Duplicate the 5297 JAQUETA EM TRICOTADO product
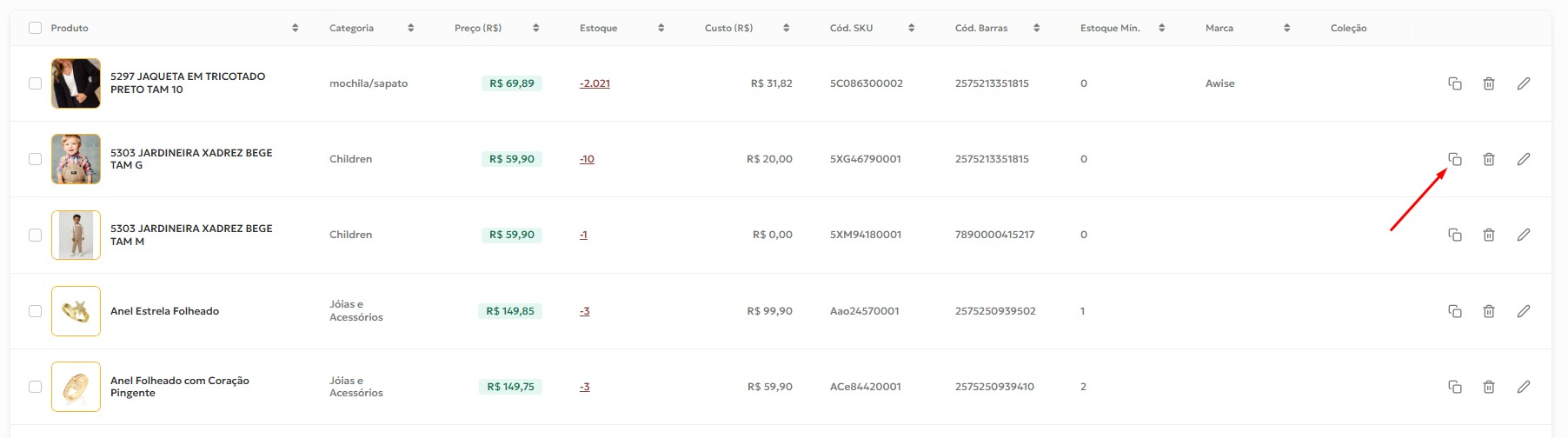Image resolution: width=1568 pixels, height=438 pixels. point(1454,83)
